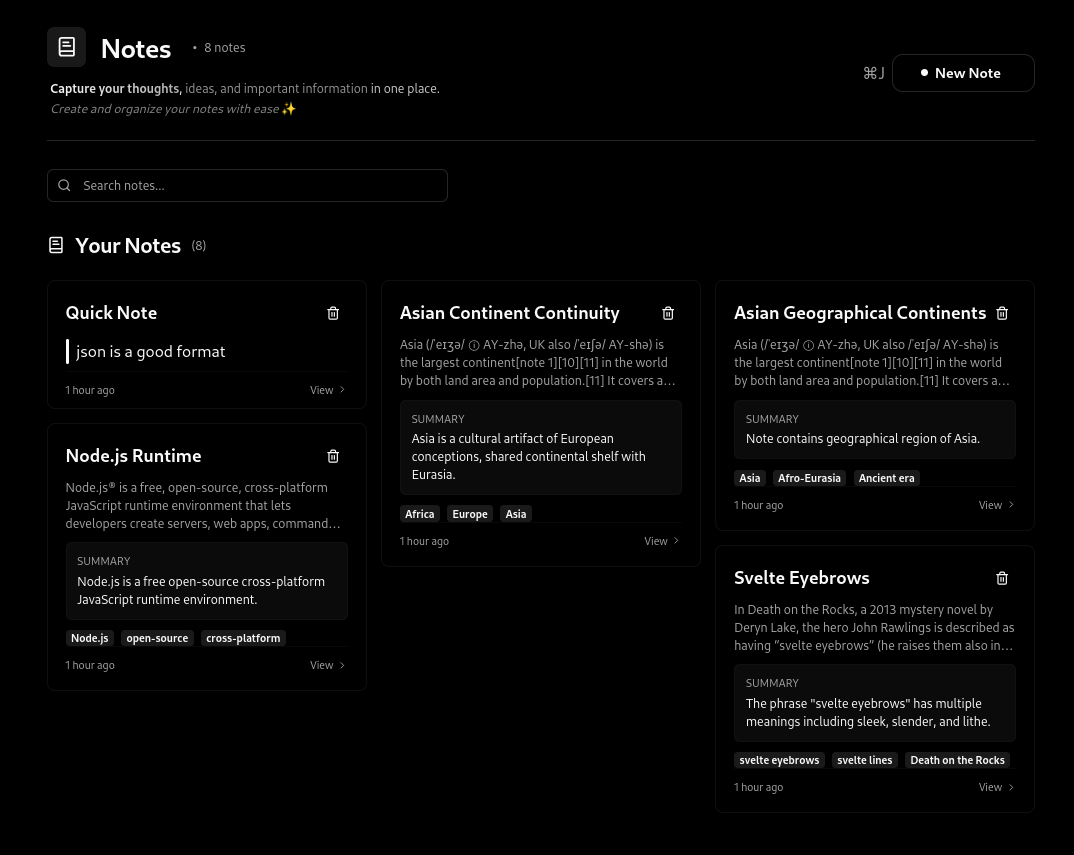Click the '8 notes' count in header

[225, 48]
